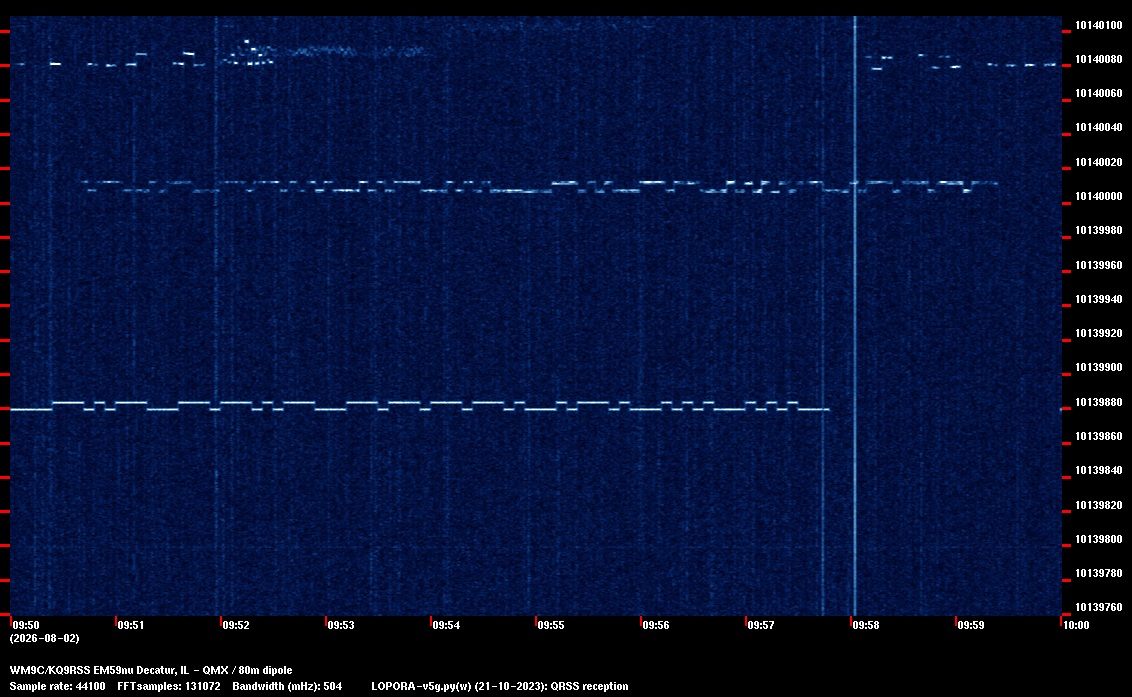Viewport: 1132px width, 697px height.
Task: Click the 09:55 time label
Action: pyautogui.click(x=551, y=625)
